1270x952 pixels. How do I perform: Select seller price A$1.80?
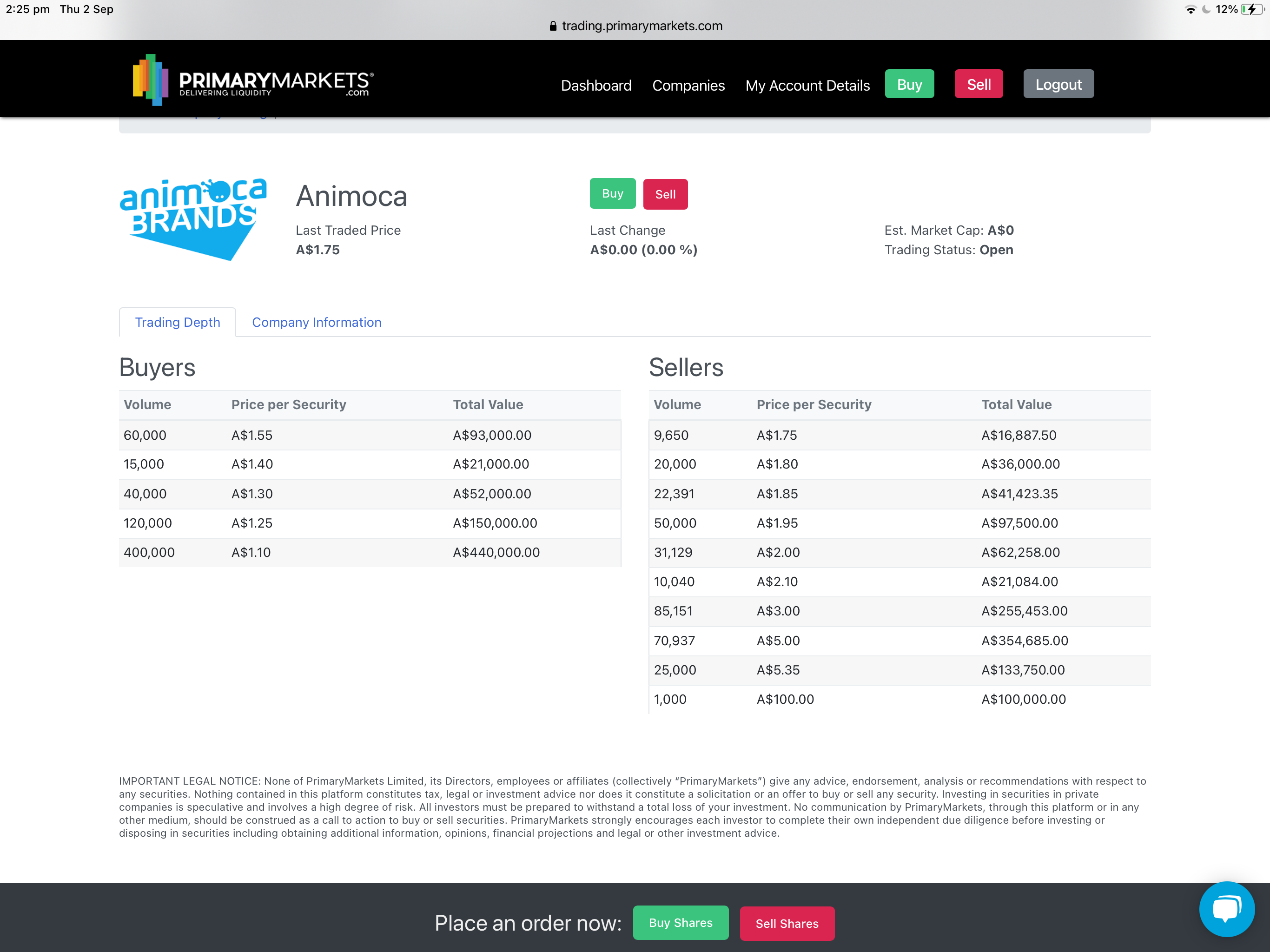pos(777,464)
